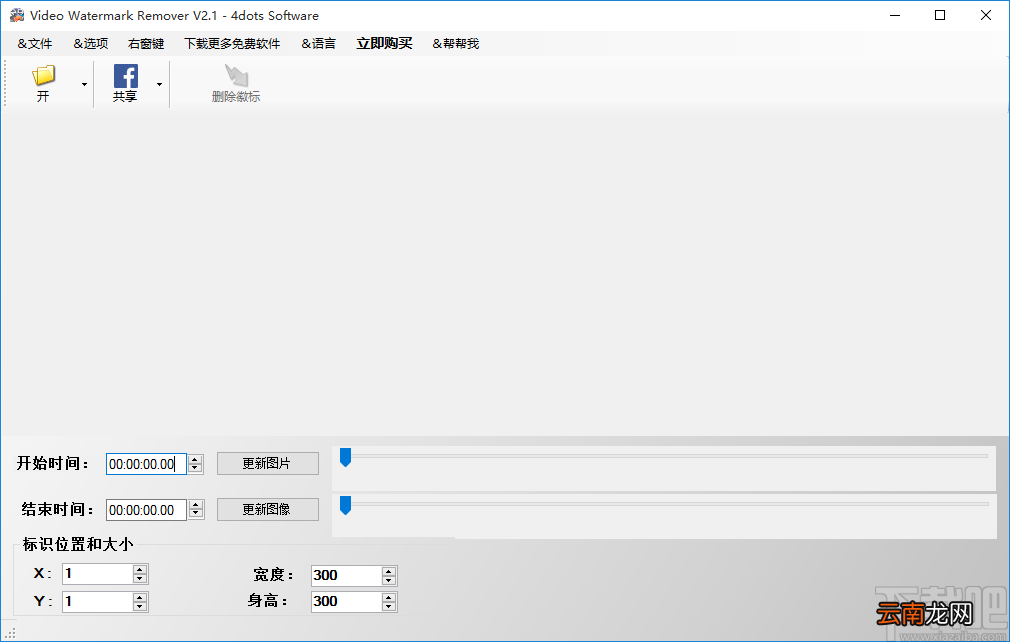The image size is (1010, 642).
Task: Open the 右窗键 menu
Action: point(146,44)
